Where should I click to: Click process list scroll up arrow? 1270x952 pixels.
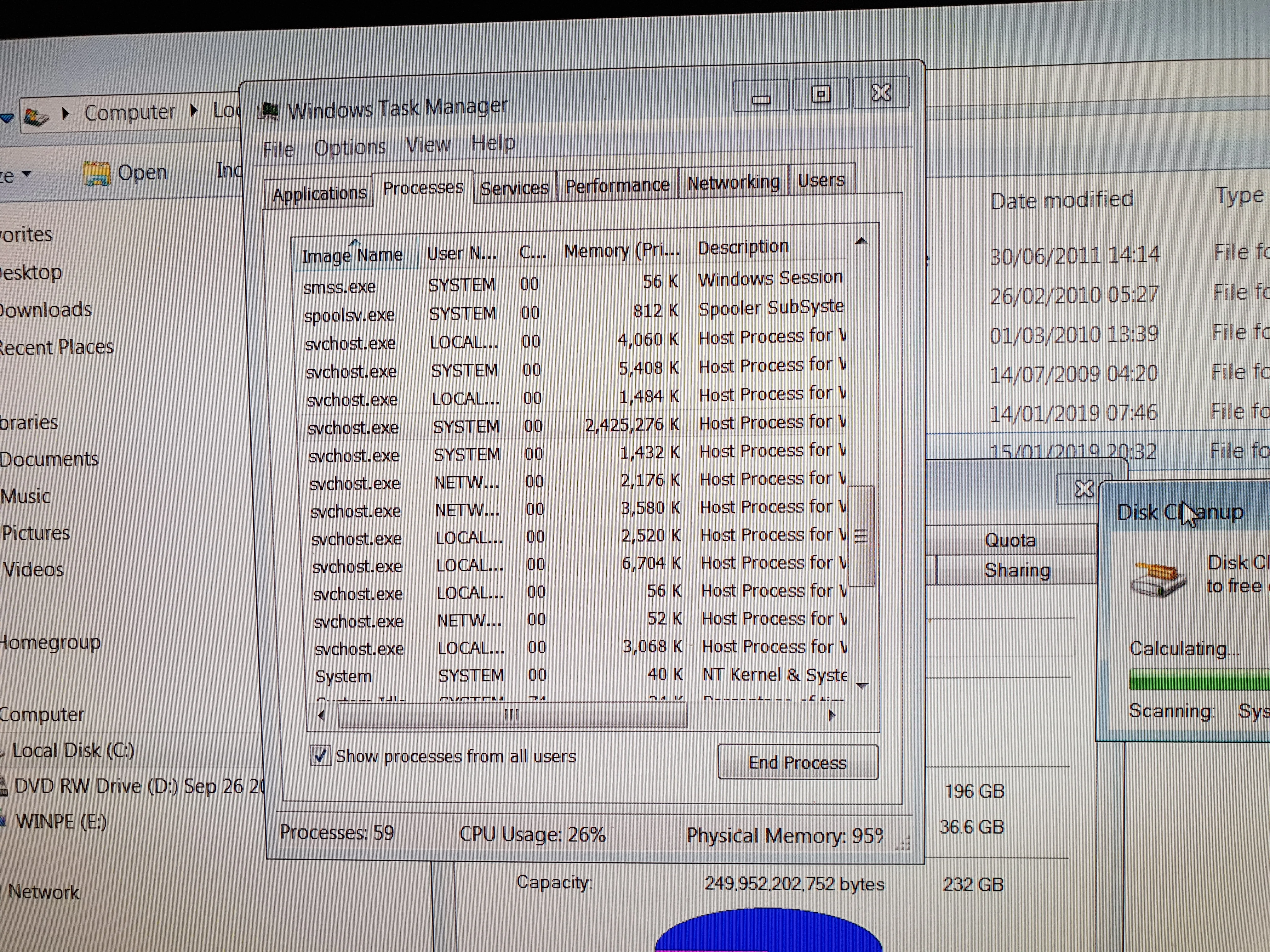click(x=860, y=241)
